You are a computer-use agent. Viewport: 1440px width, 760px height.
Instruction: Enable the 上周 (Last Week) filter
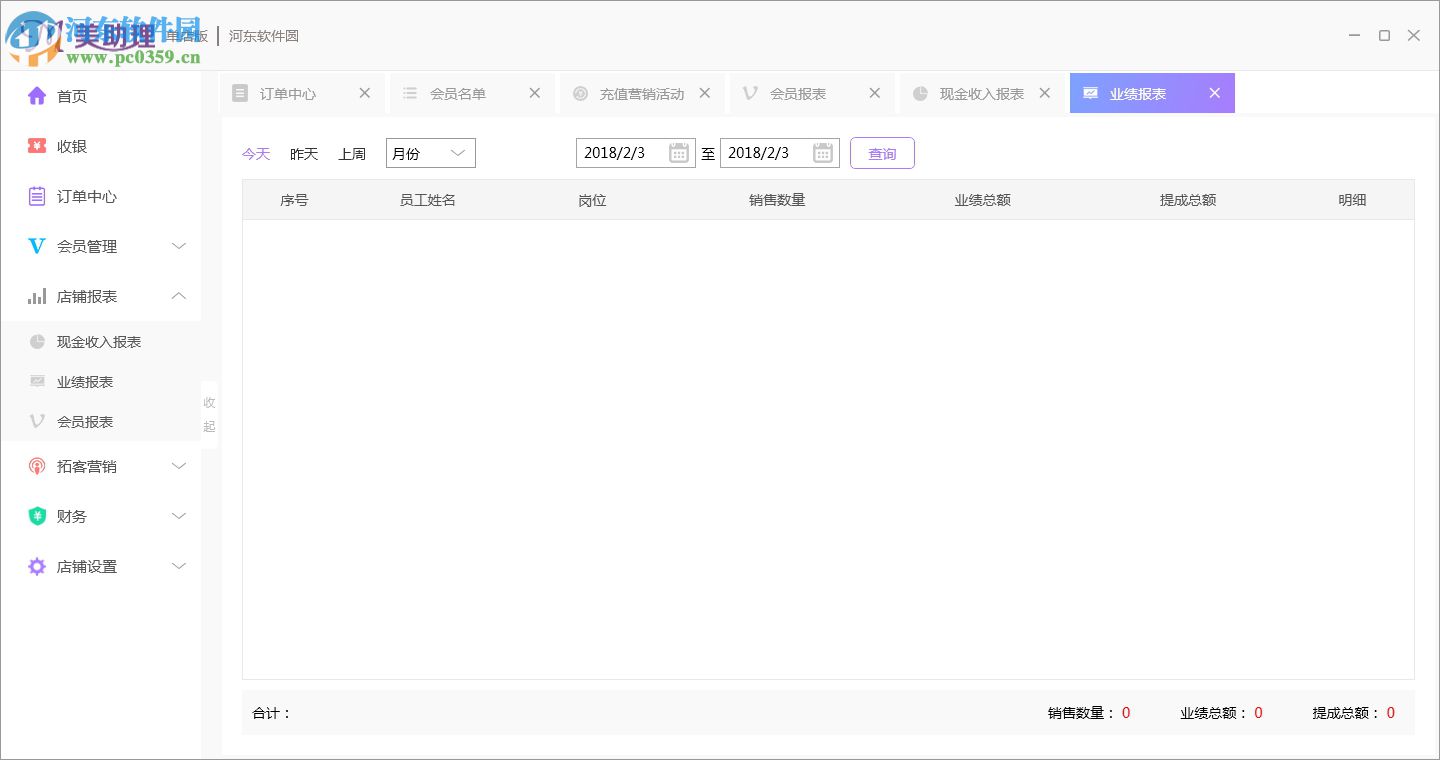point(352,153)
